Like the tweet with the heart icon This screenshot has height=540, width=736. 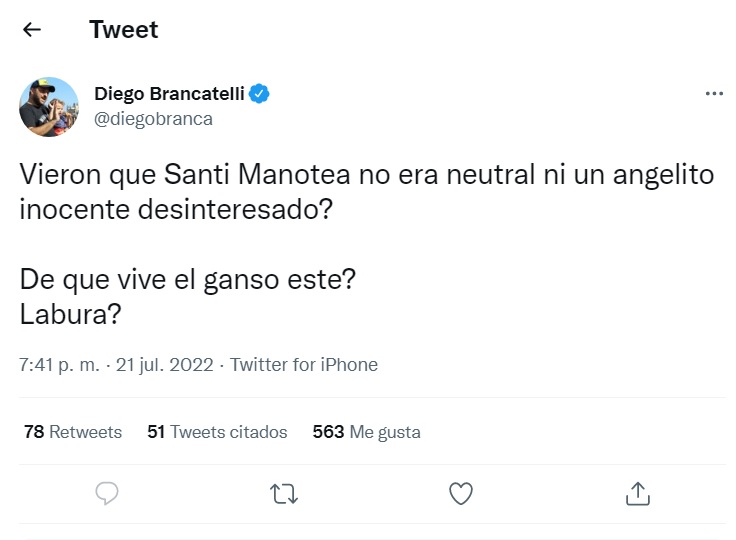point(460,493)
